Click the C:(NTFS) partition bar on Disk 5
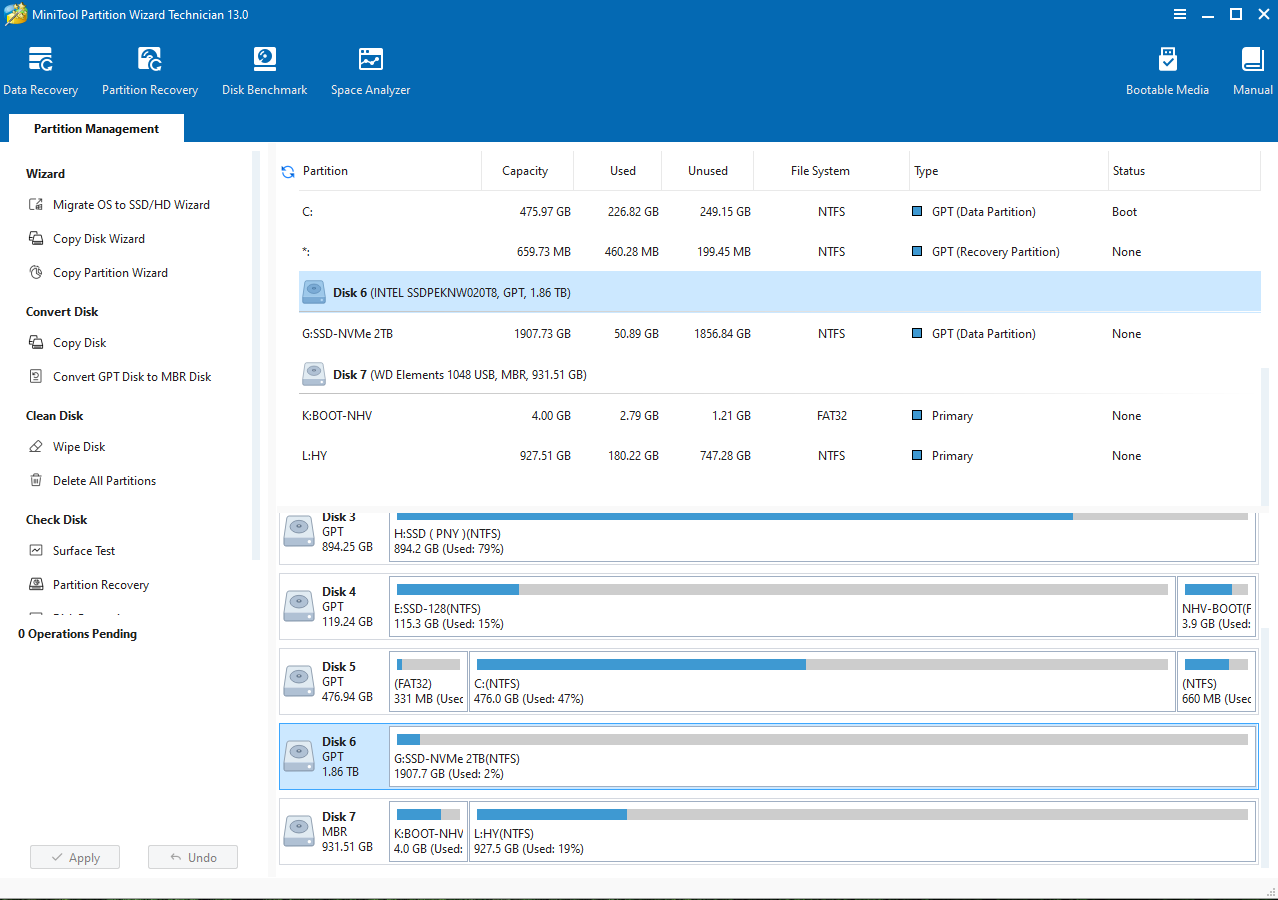 (x=820, y=682)
